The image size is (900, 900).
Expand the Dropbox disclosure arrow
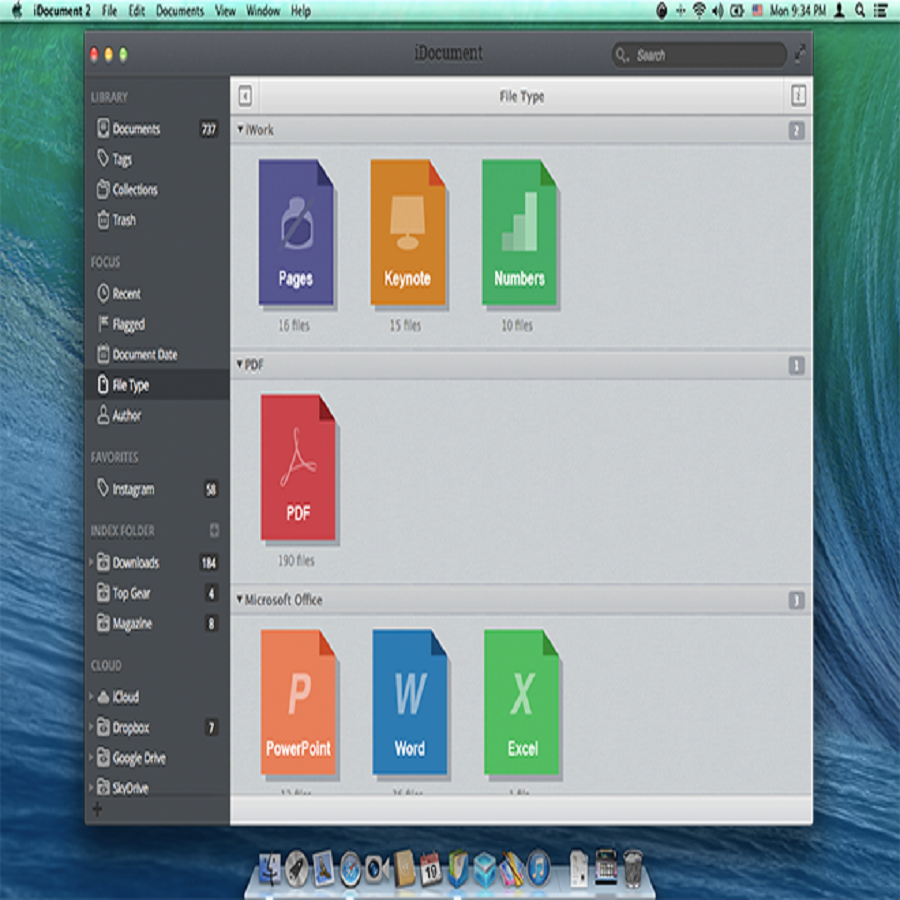pyautogui.click(x=91, y=727)
